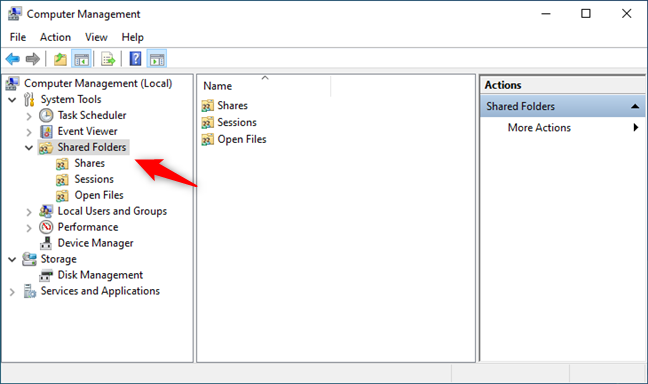Select the Disk Management label
This screenshot has width=648, height=384.
(x=100, y=275)
